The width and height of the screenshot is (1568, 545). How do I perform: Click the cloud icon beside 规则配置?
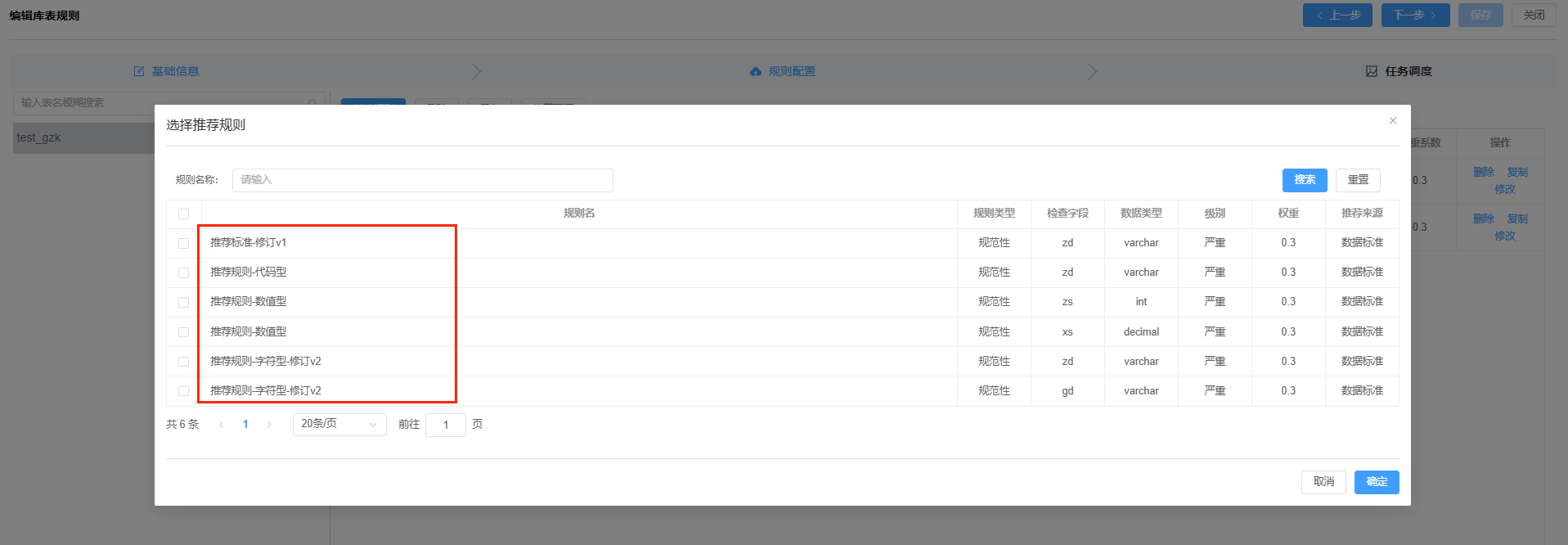coord(756,72)
